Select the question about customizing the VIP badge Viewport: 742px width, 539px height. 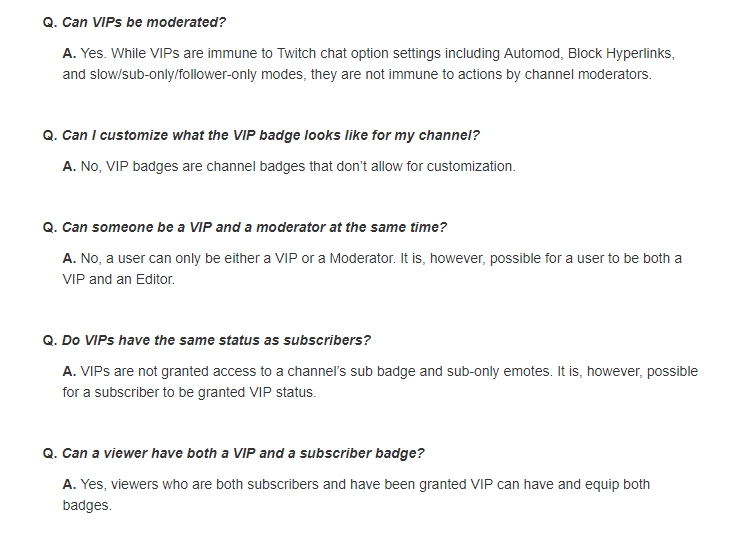click(x=271, y=135)
